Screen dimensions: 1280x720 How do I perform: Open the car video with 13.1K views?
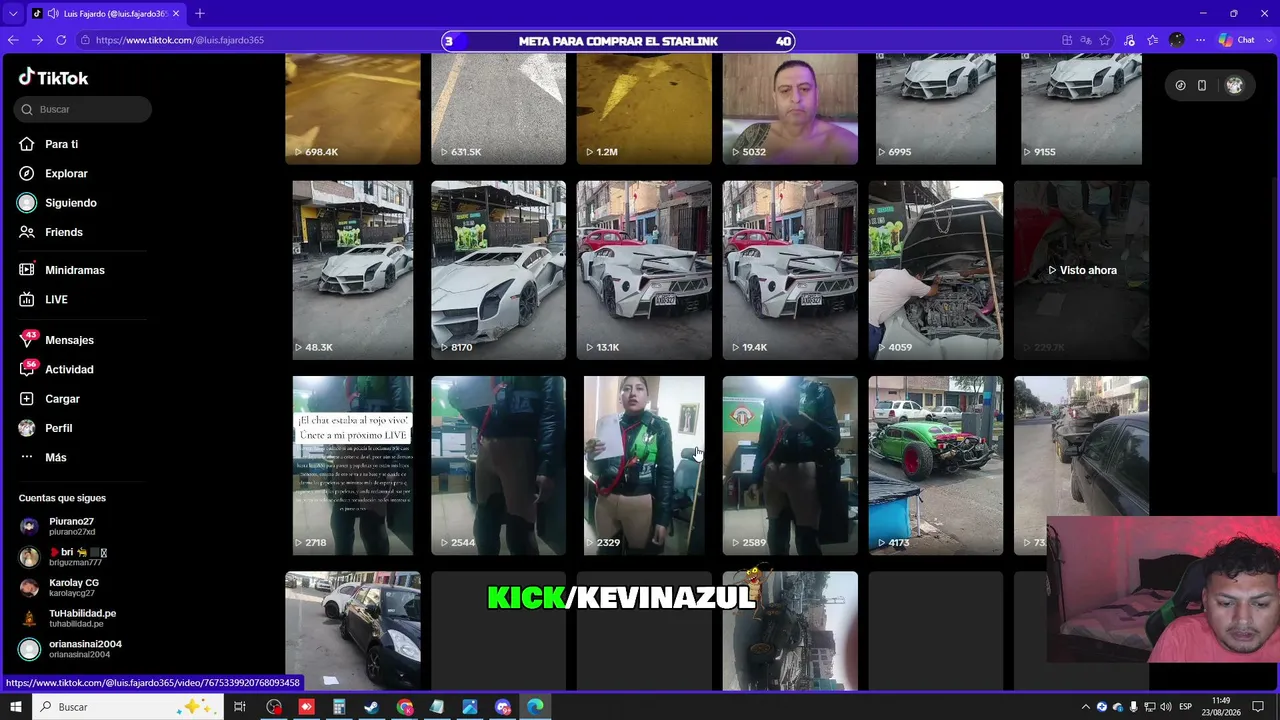pyautogui.click(x=644, y=270)
